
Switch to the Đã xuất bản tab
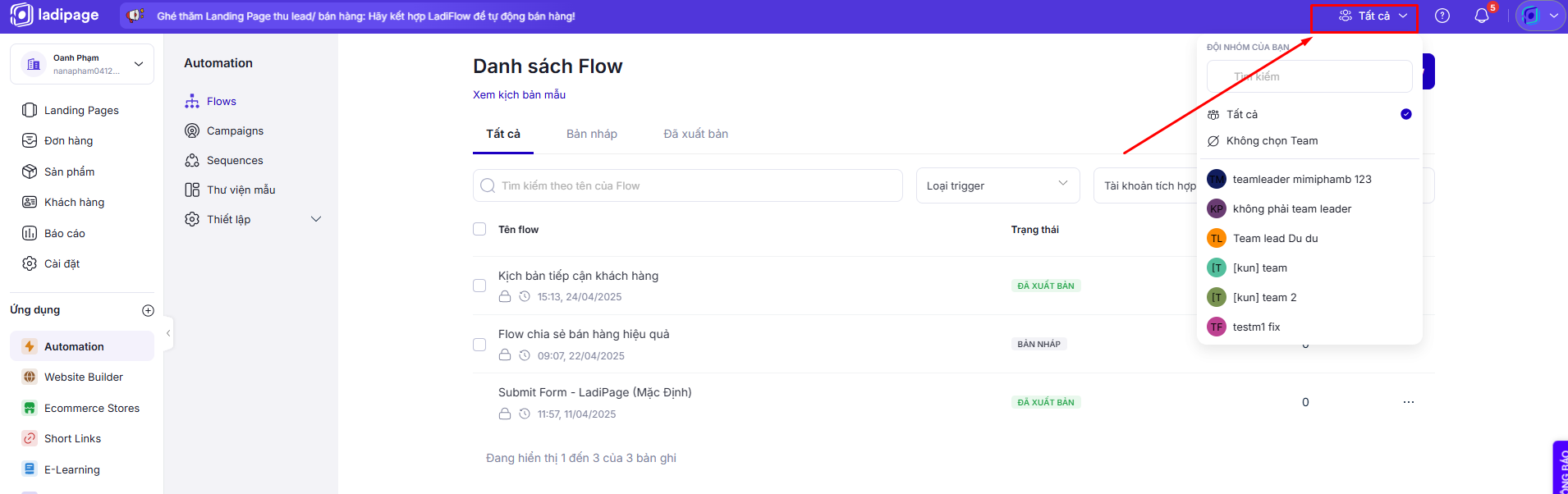pos(695,134)
